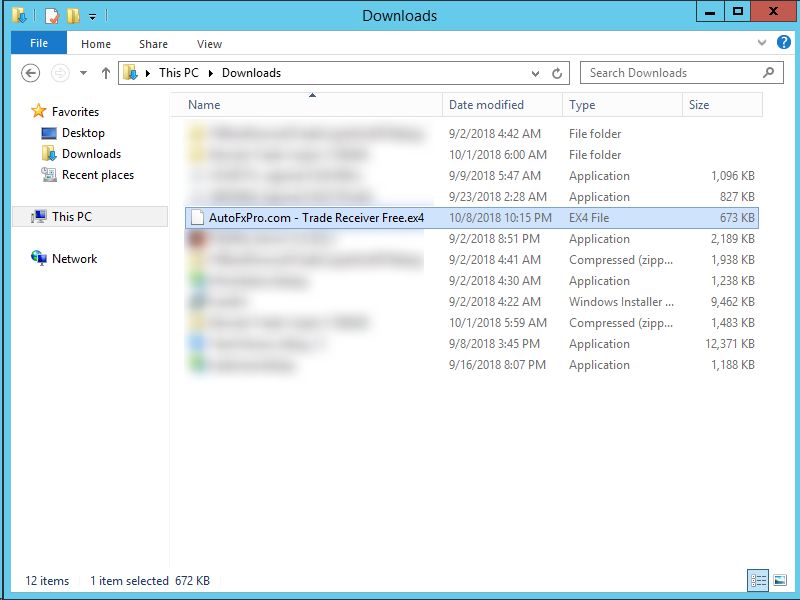Image resolution: width=800 pixels, height=600 pixels.
Task: Click the Properties icon in quick access toolbar
Action: [52, 16]
